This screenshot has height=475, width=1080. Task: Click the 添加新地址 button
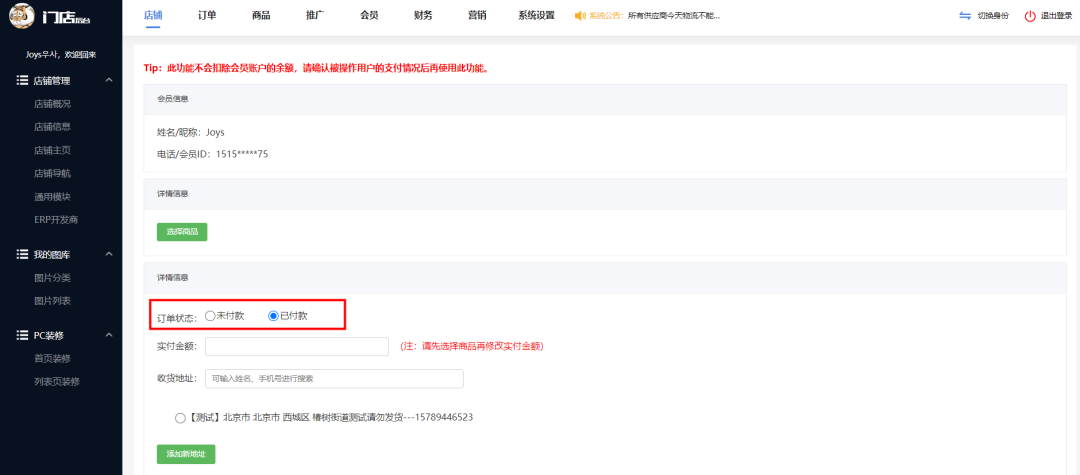click(186, 454)
